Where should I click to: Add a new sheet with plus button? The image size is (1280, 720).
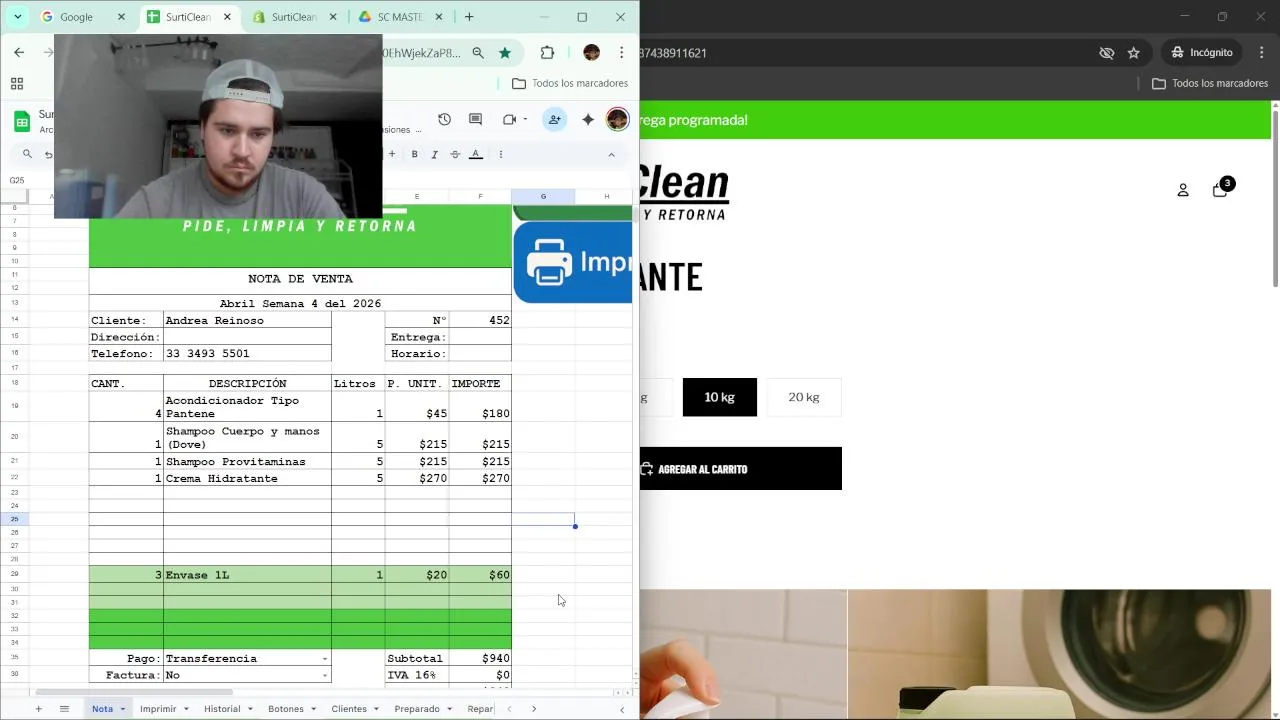coord(38,709)
